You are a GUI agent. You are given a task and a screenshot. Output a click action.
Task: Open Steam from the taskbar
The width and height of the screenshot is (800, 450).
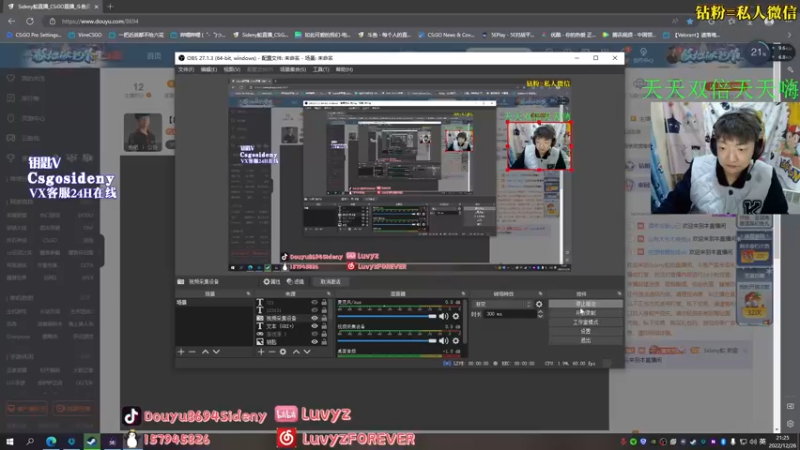pyautogui.click(x=91, y=441)
